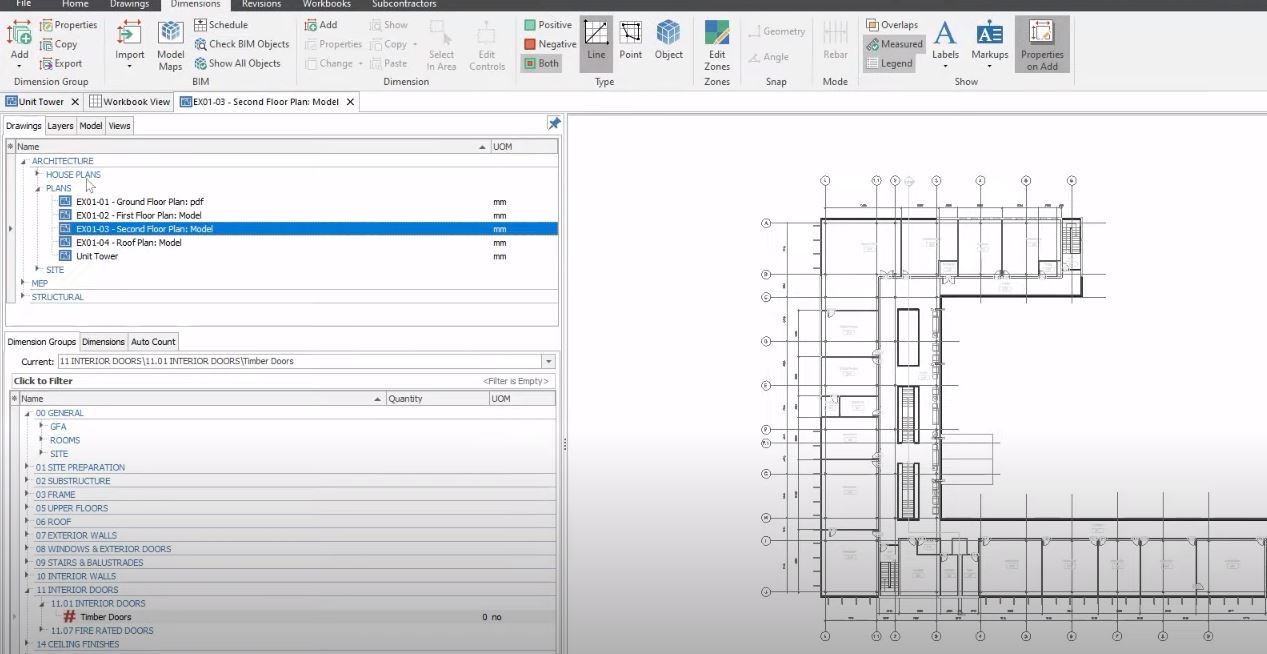Click the Add dimension group icon
Screen dimensions: 1267x654
tap(19, 40)
